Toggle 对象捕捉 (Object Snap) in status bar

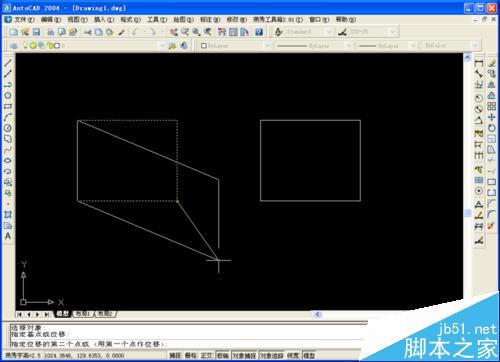coord(244,355)
